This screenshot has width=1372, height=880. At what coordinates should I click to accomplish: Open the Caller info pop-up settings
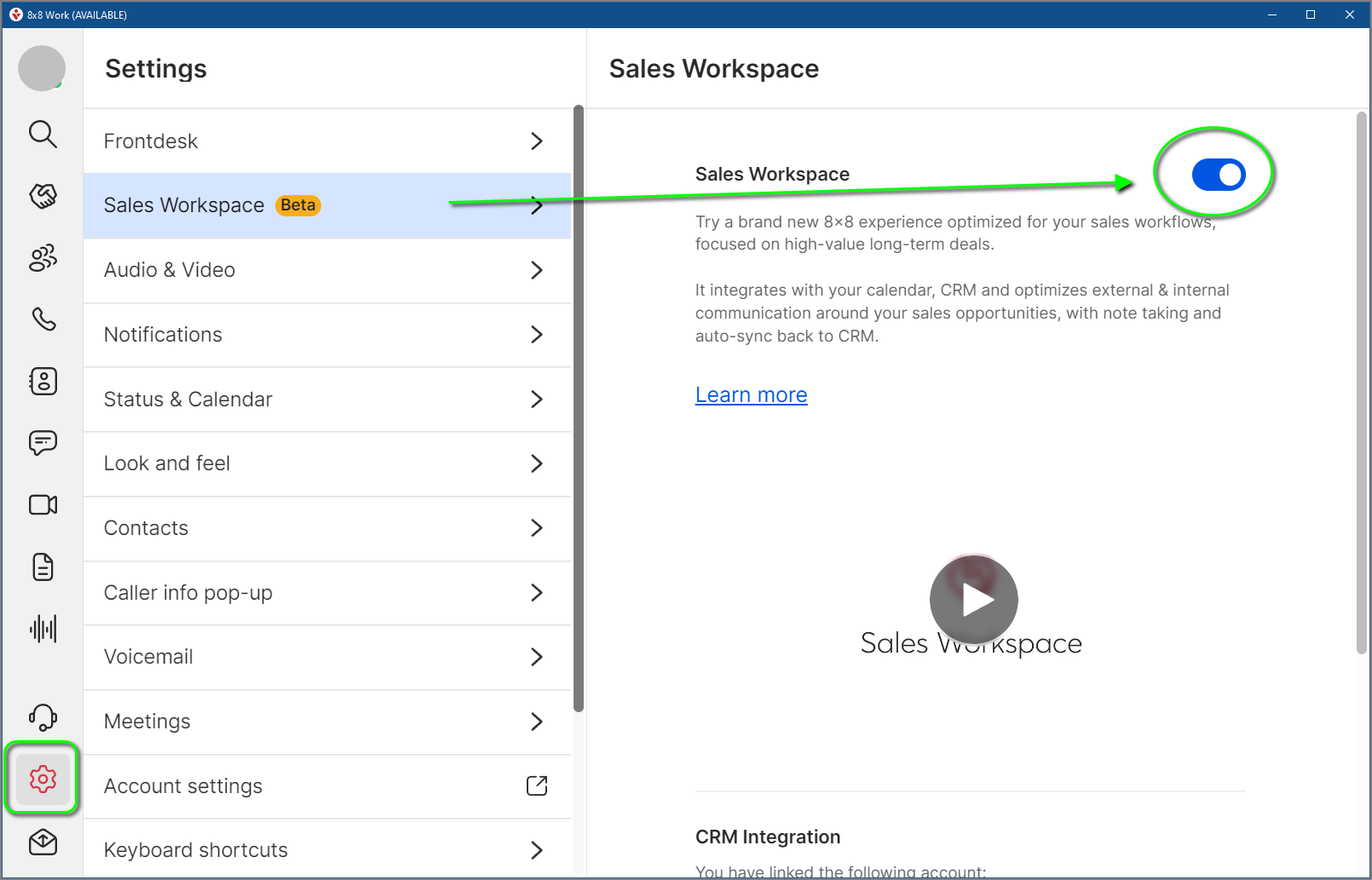(327, 592)
